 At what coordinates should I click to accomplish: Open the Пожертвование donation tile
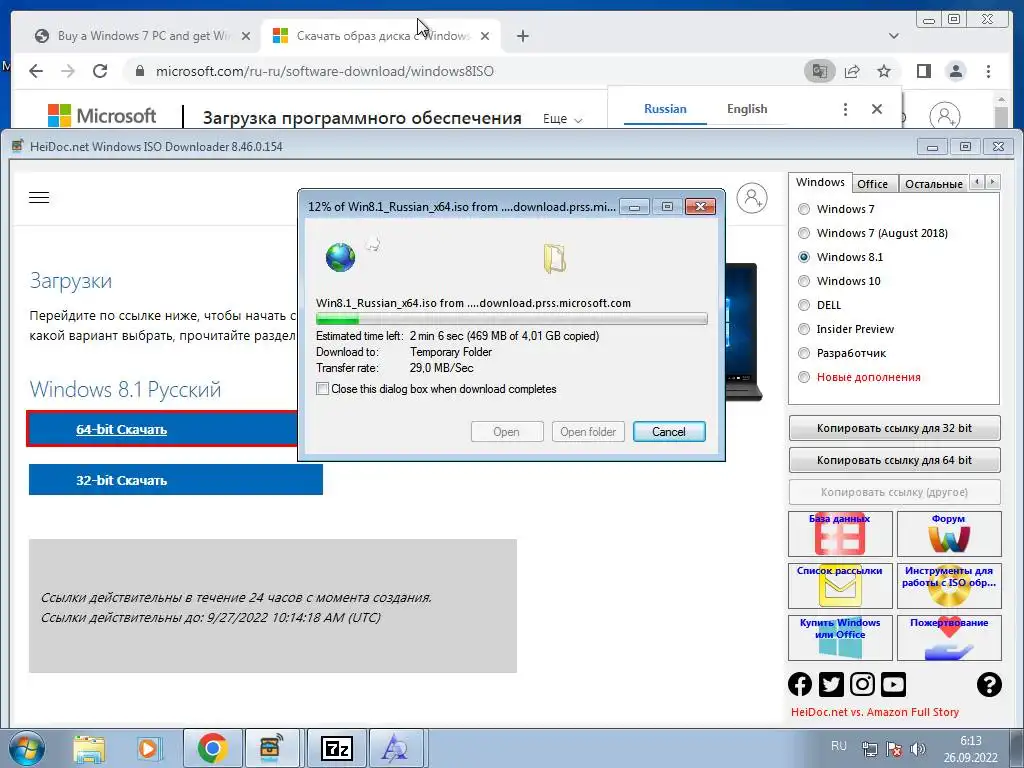point(949,638)
